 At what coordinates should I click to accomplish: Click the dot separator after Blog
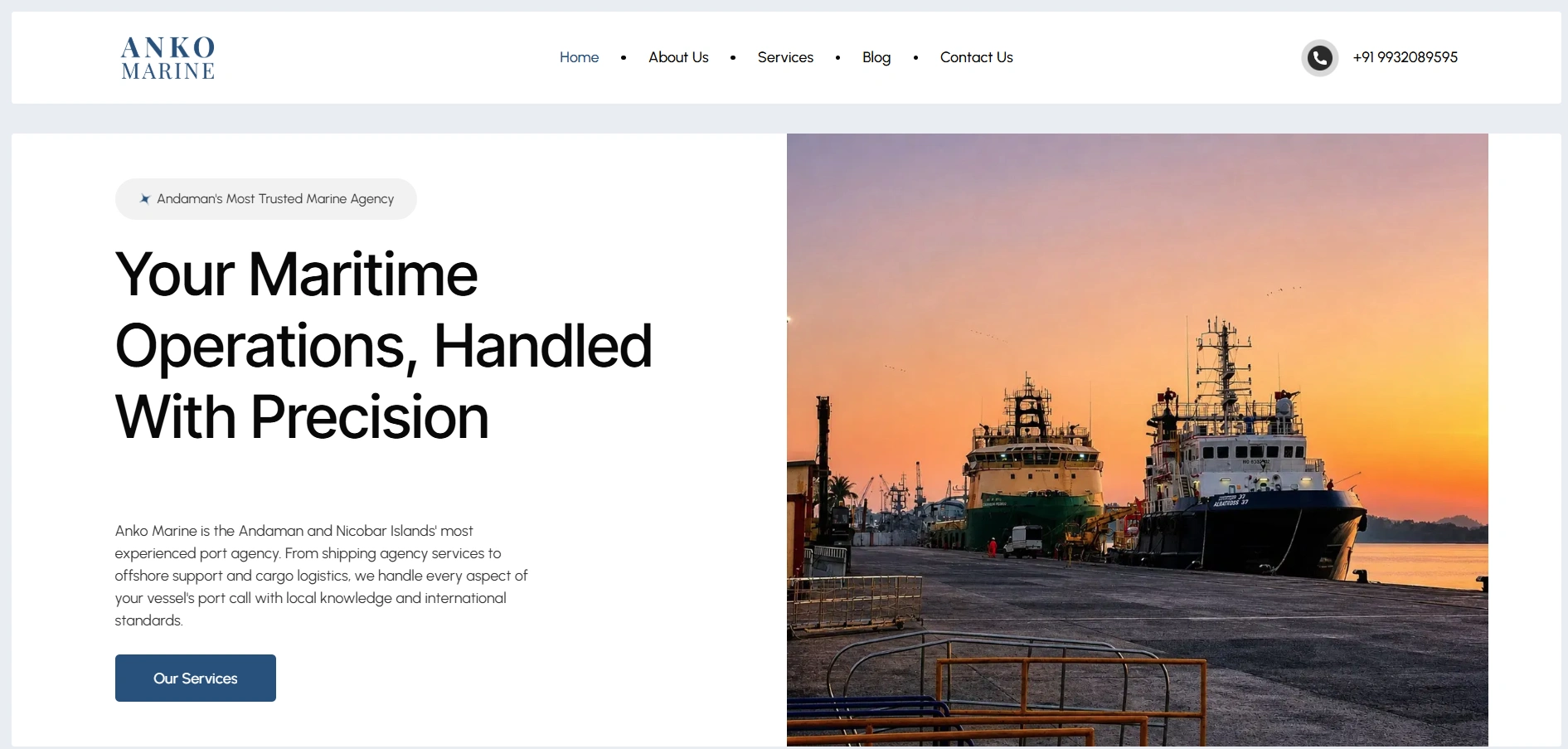[915, 58]
